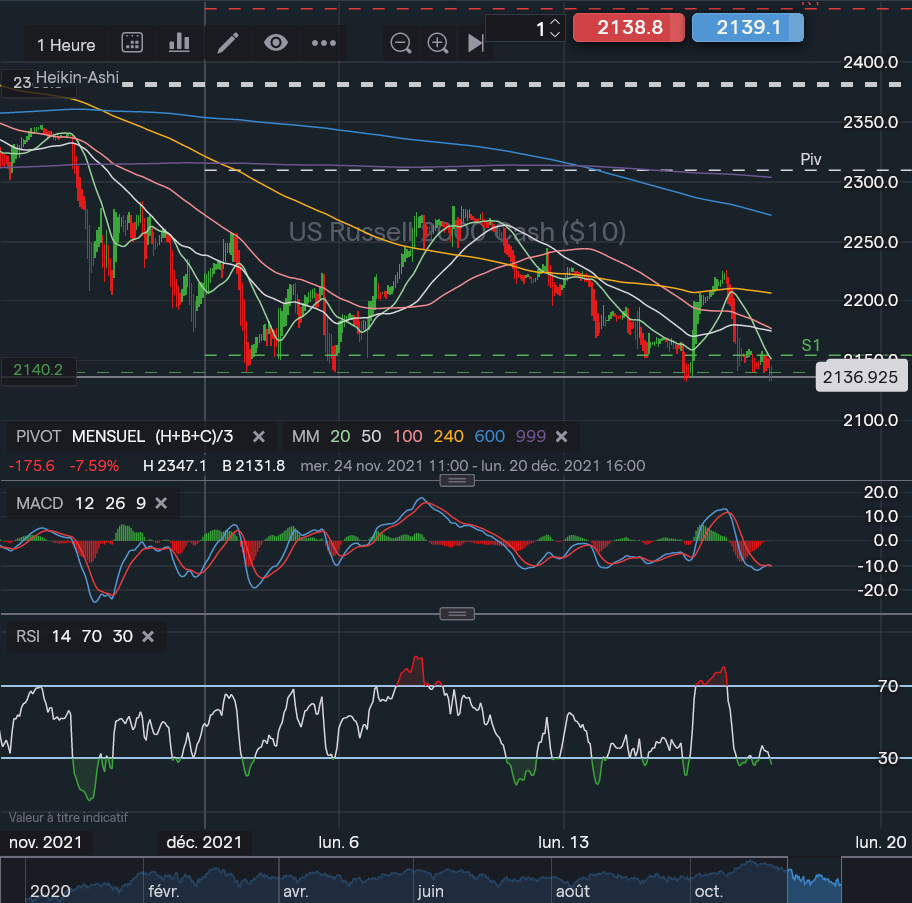Remove the MACD 12 26 9 indicator
The width and height of the screenshot is (912, 903).
(161, 503)
